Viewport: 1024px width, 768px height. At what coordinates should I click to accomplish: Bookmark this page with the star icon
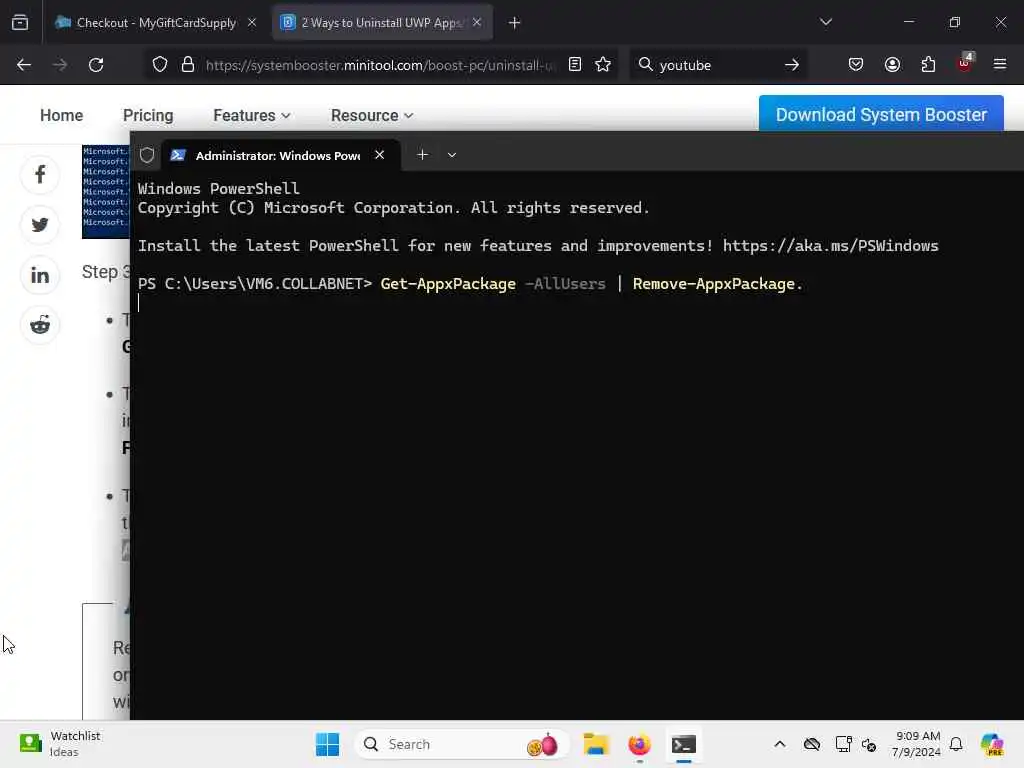(x=603, y=64)
